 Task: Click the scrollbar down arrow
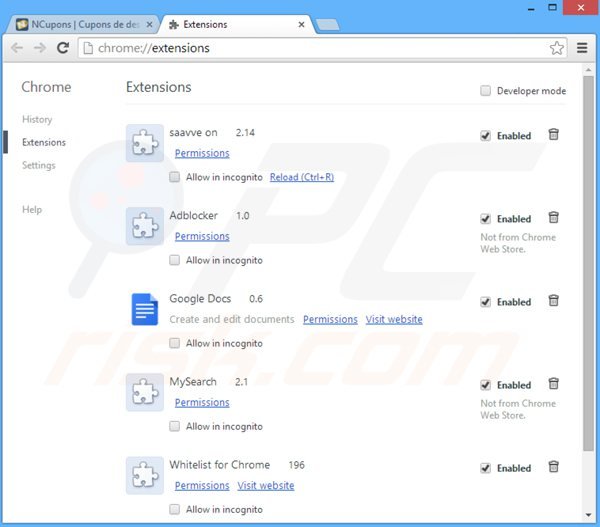tap(588, 515)
